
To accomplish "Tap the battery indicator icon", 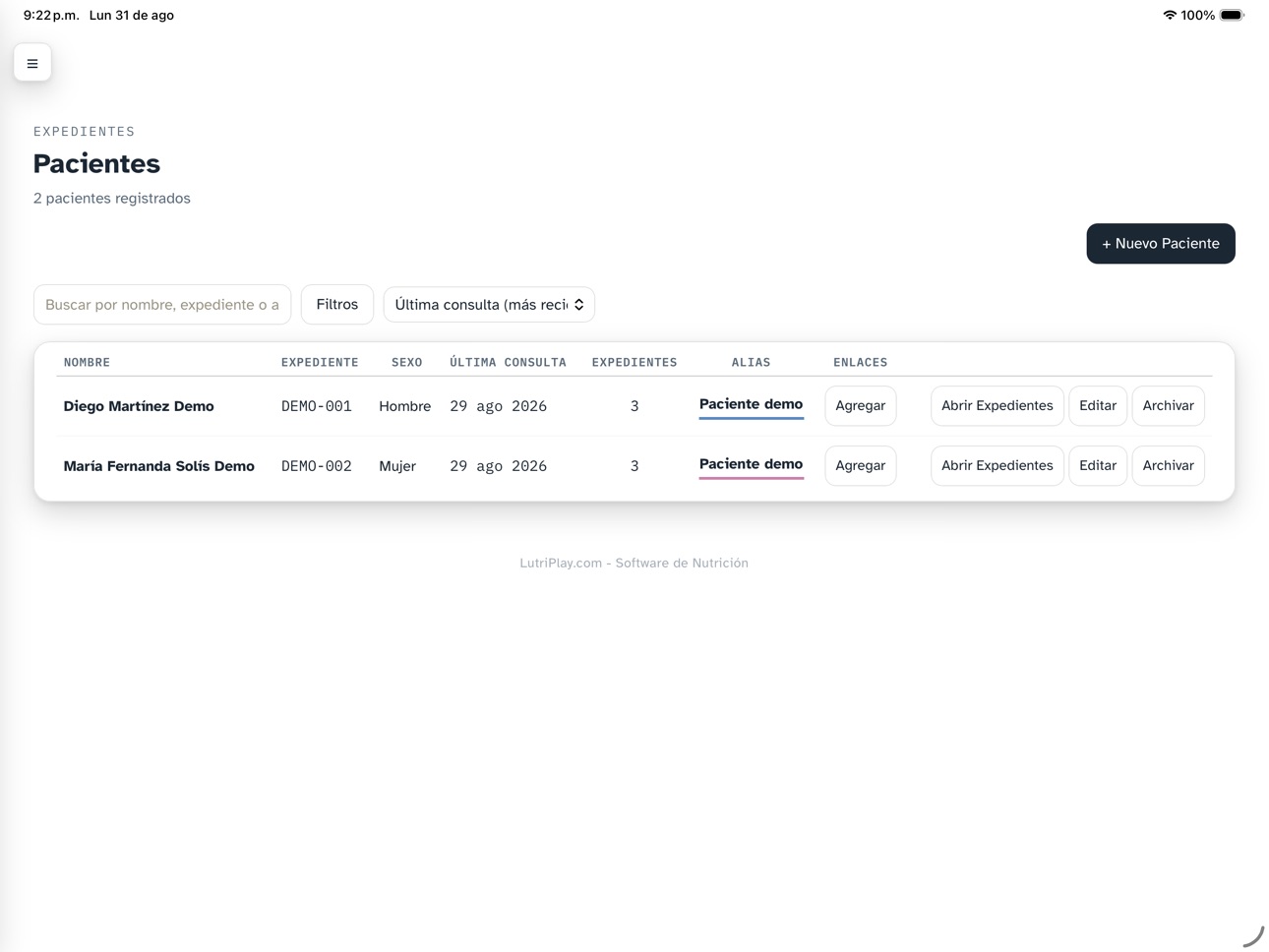I will pyautogui.click(x=1232, y=15).
